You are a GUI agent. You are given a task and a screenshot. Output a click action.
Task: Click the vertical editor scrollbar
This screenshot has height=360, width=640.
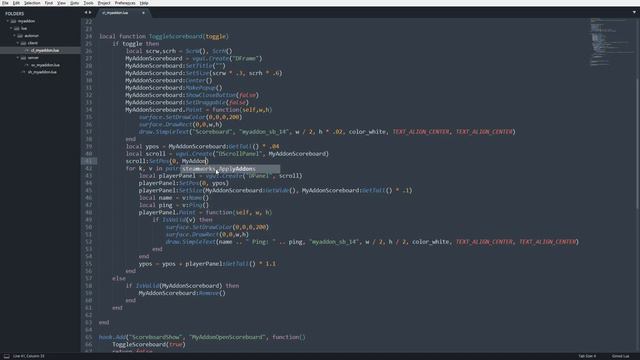(637, 143)
